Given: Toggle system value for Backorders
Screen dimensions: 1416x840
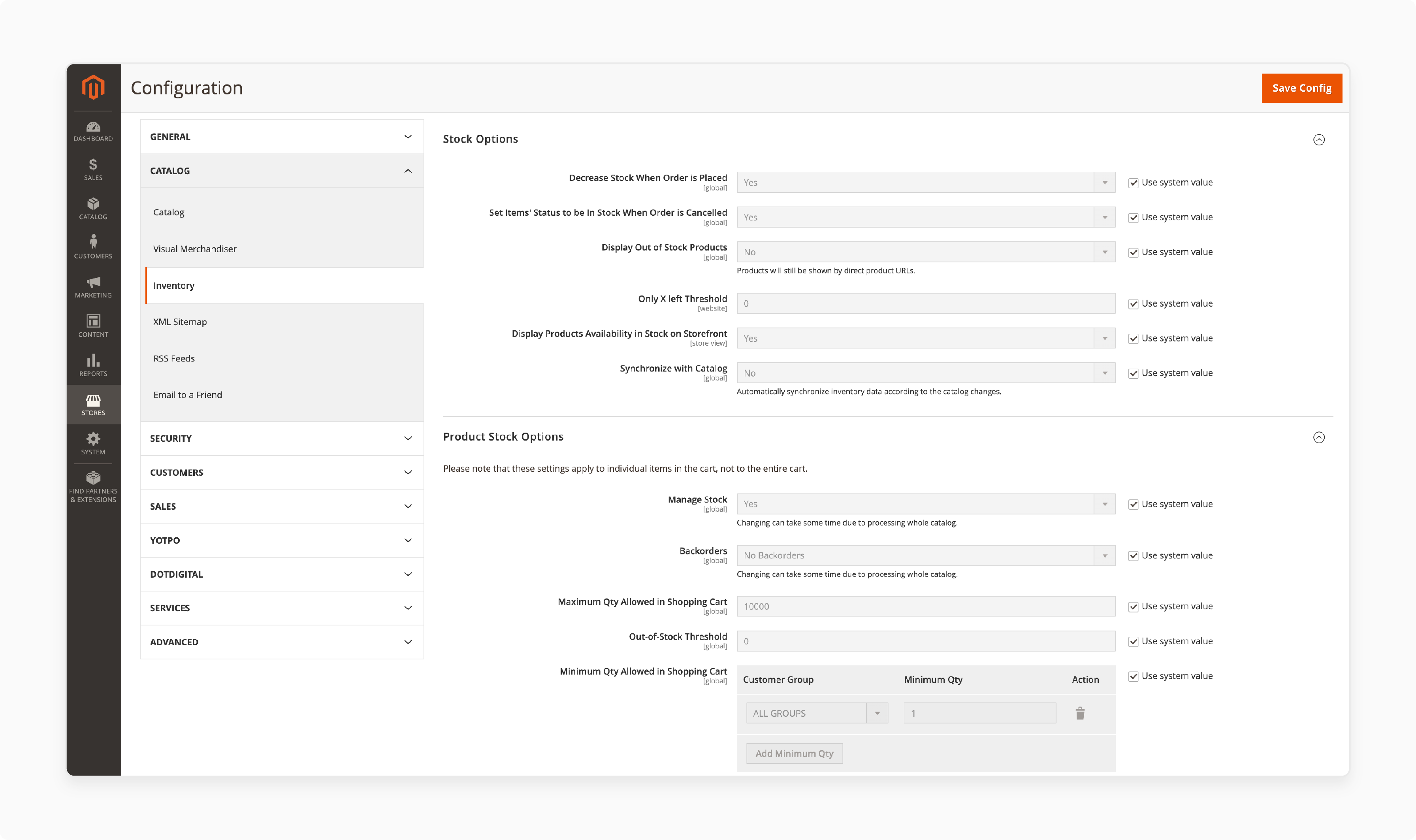Looking at the screenshot, I should (x=1133, y=556).
